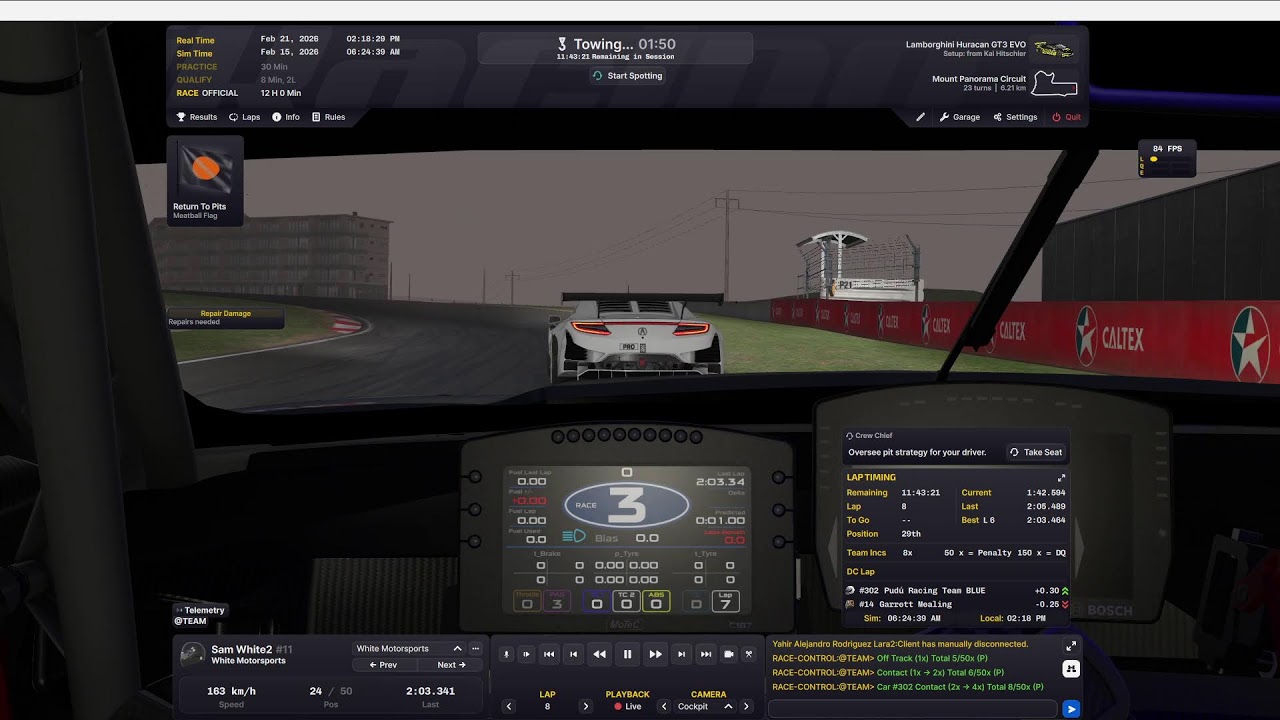Click the '#14 Garrett Mealing' row
Viewport: 1280px width, 720px height.
pos(957,604)
